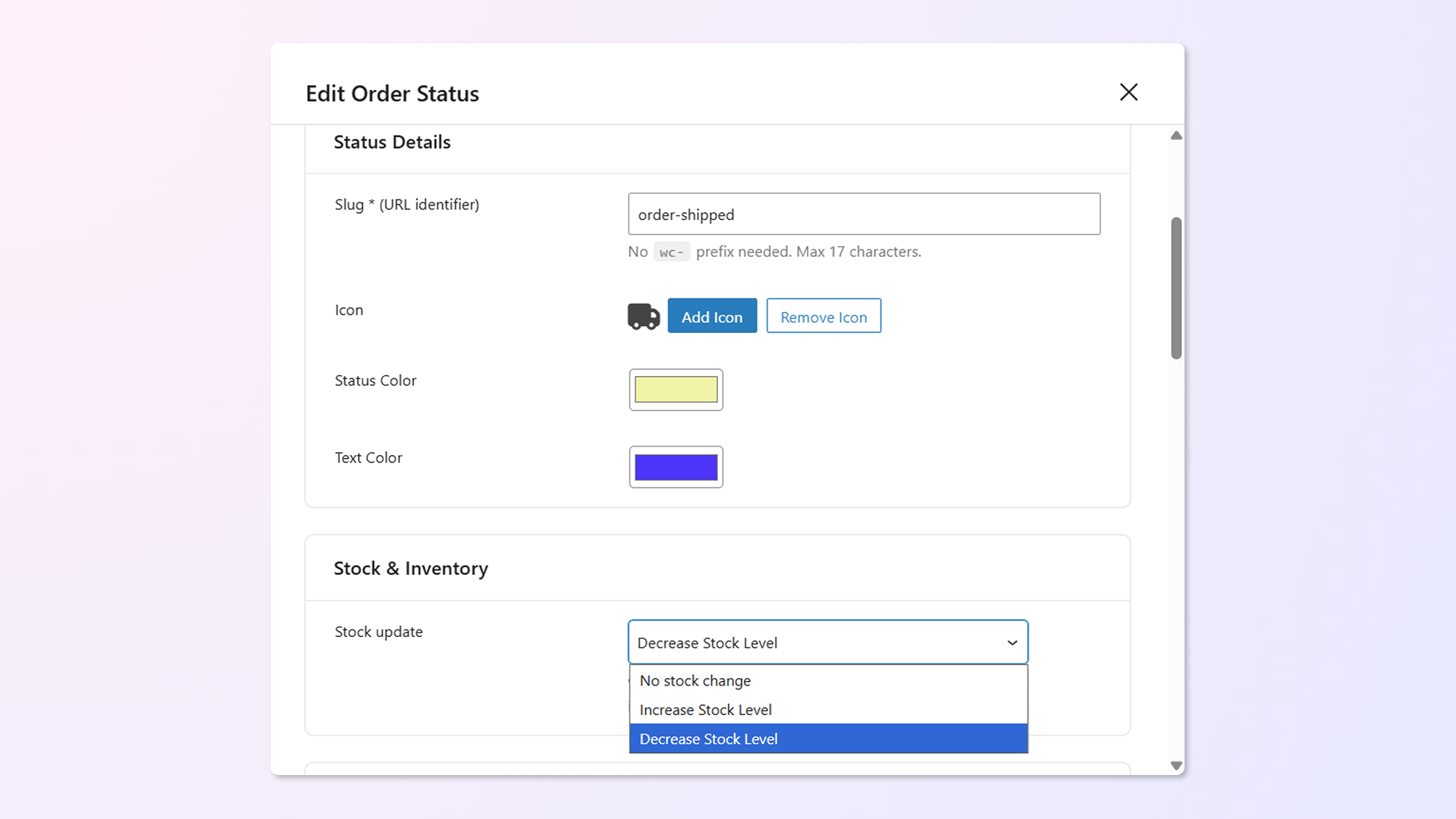Click the Slug * (URL identifier) label
This screenshot has height=819, width=1456.
(x=406, y=205)
